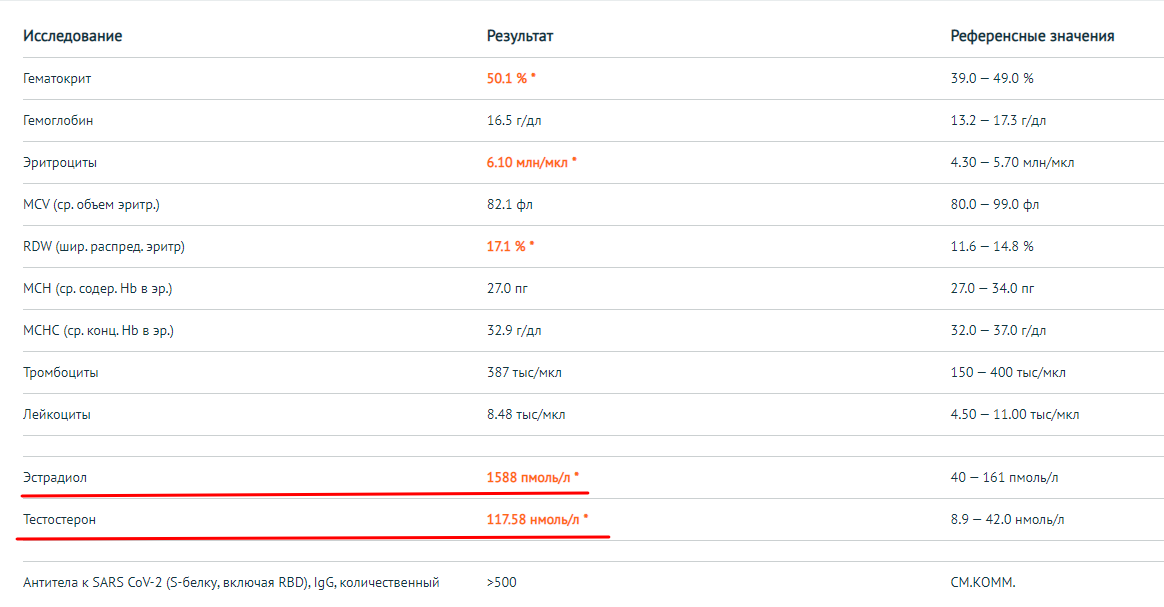Click the "СМ.КОММ." SARS CoV-2 reference note

[x=982, y=582]
